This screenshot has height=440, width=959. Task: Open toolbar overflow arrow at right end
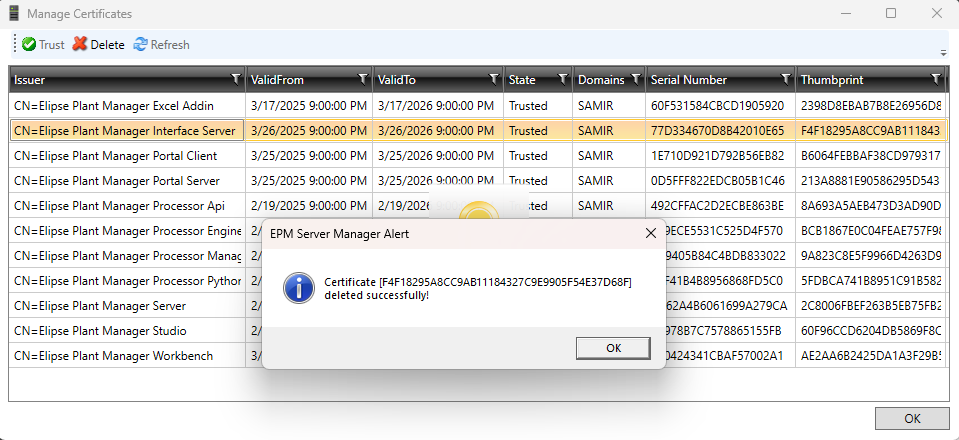(x=943, y=53)
